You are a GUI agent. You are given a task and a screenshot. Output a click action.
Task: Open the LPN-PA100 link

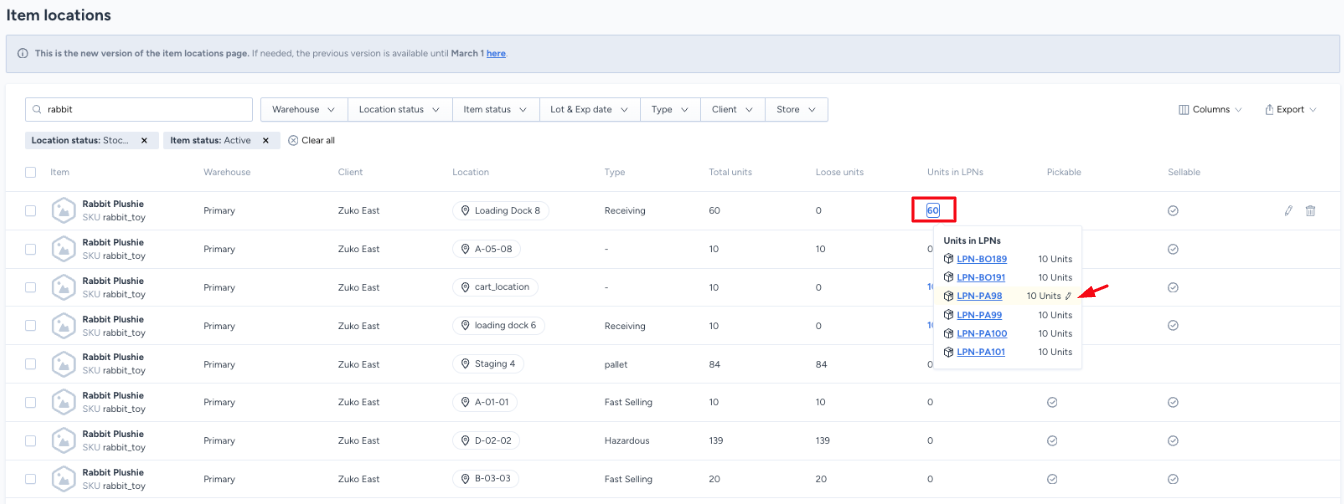point(981,334)
